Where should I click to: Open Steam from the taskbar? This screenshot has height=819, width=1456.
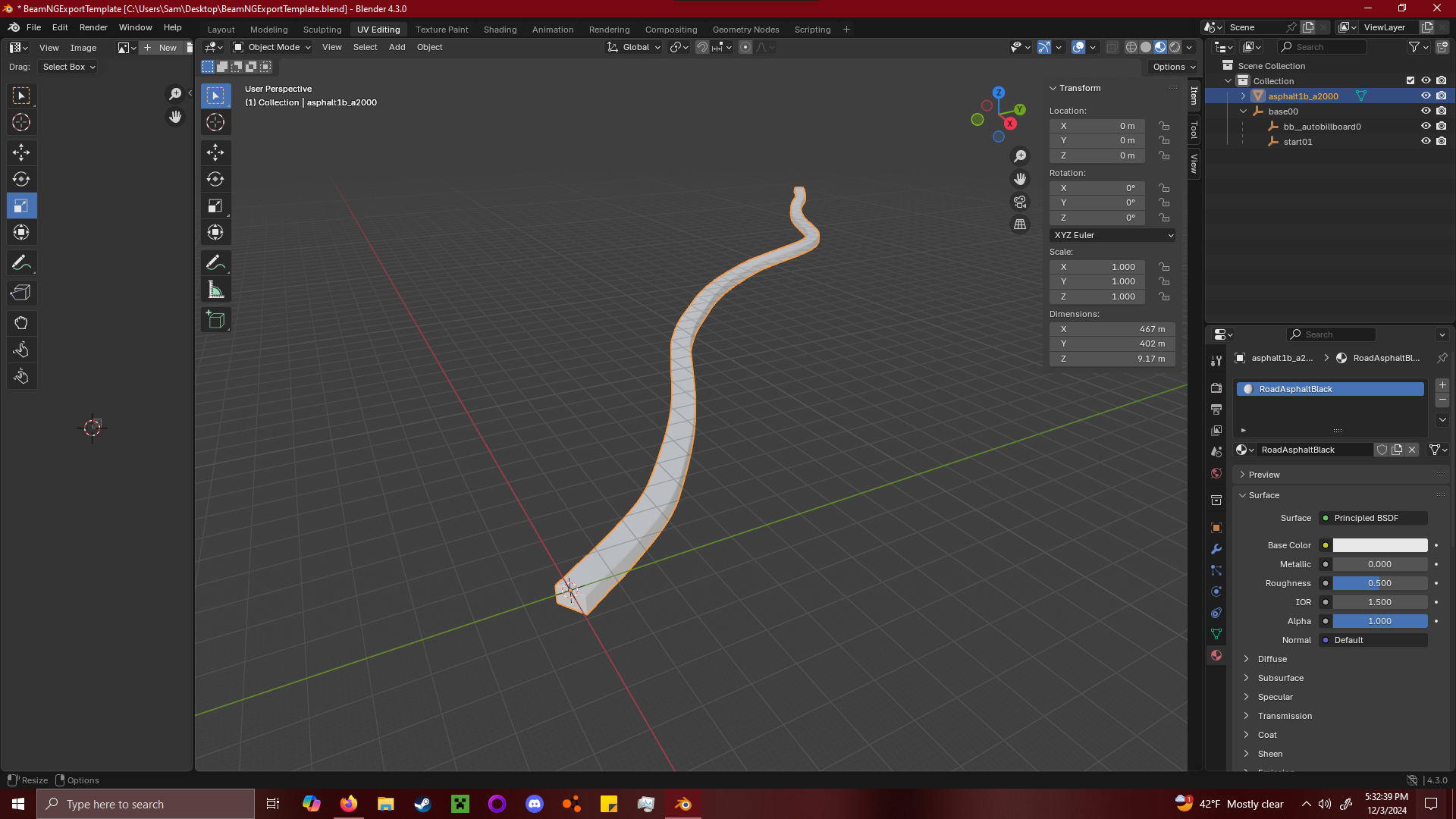(x=422, y=804)
